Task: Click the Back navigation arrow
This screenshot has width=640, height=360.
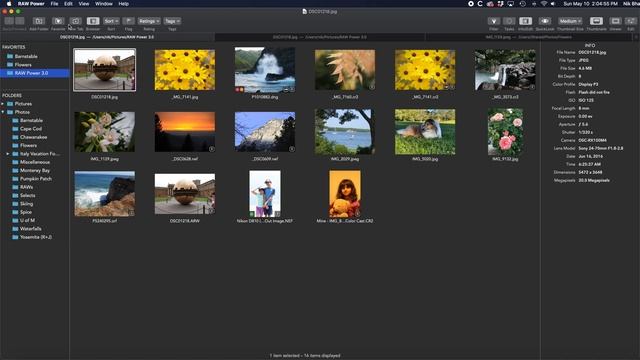Action: click(9, 21)
